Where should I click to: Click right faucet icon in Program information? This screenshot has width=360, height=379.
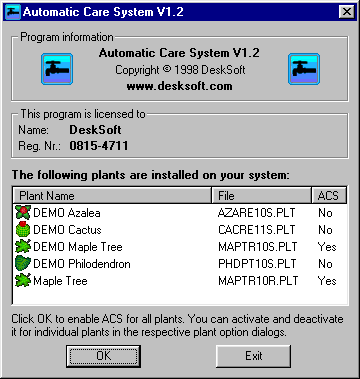pos(304,69)
